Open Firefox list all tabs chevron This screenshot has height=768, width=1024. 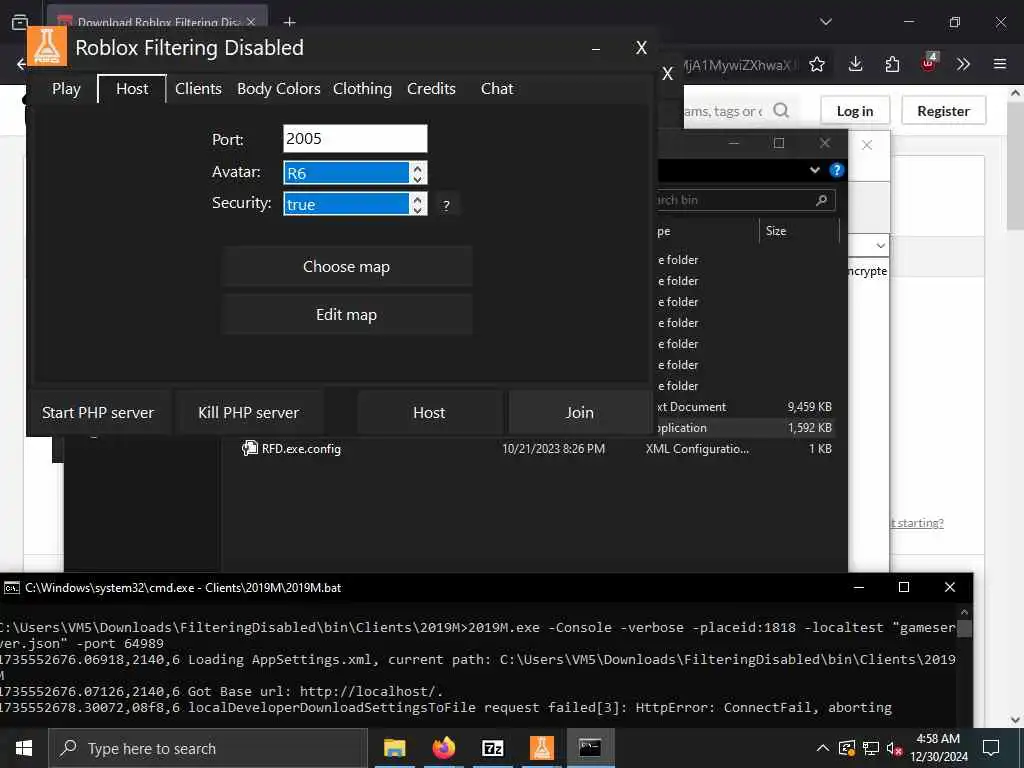(x=826, y=22)
